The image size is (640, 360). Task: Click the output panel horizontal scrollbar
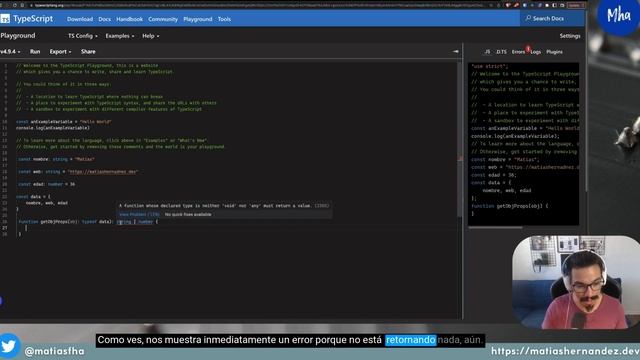click(x=495, y=227)
